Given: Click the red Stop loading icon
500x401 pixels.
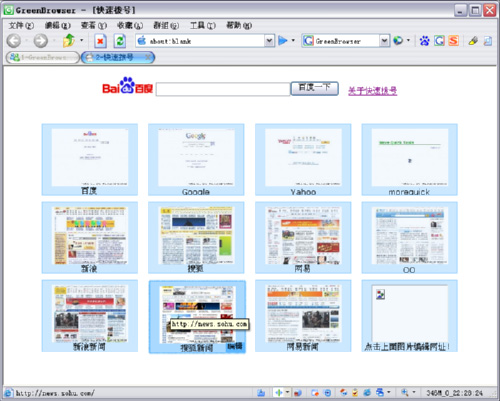Looking at the screenshot, I should click(x=100, y=41).
